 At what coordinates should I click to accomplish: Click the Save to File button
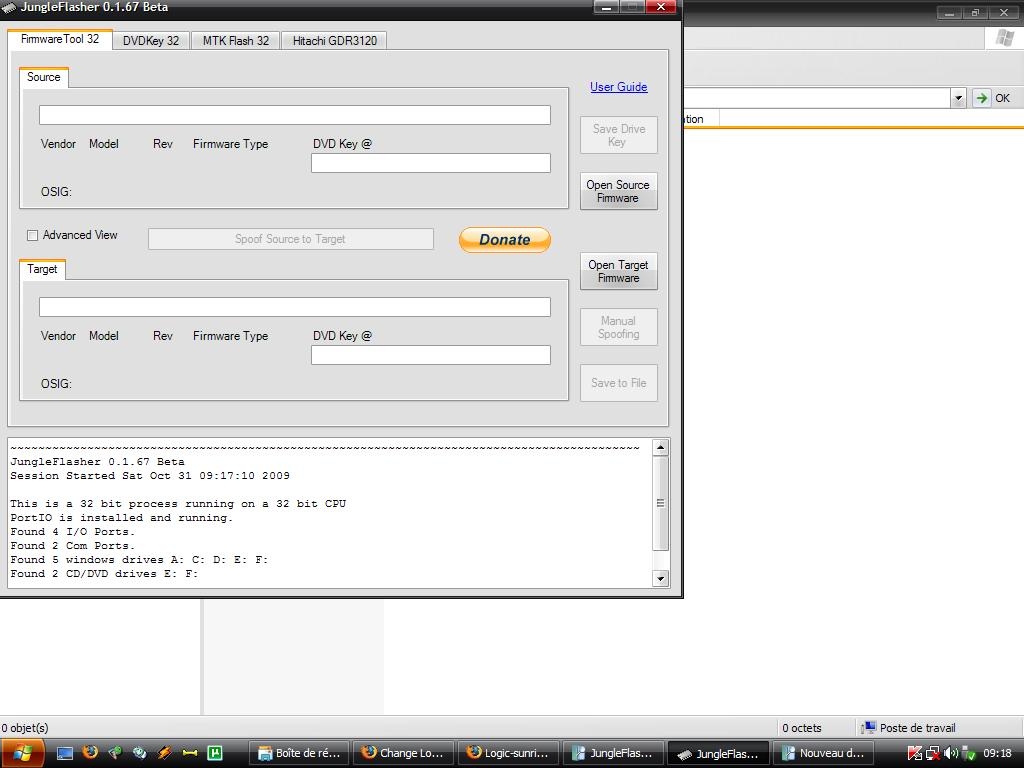[618, 383]
